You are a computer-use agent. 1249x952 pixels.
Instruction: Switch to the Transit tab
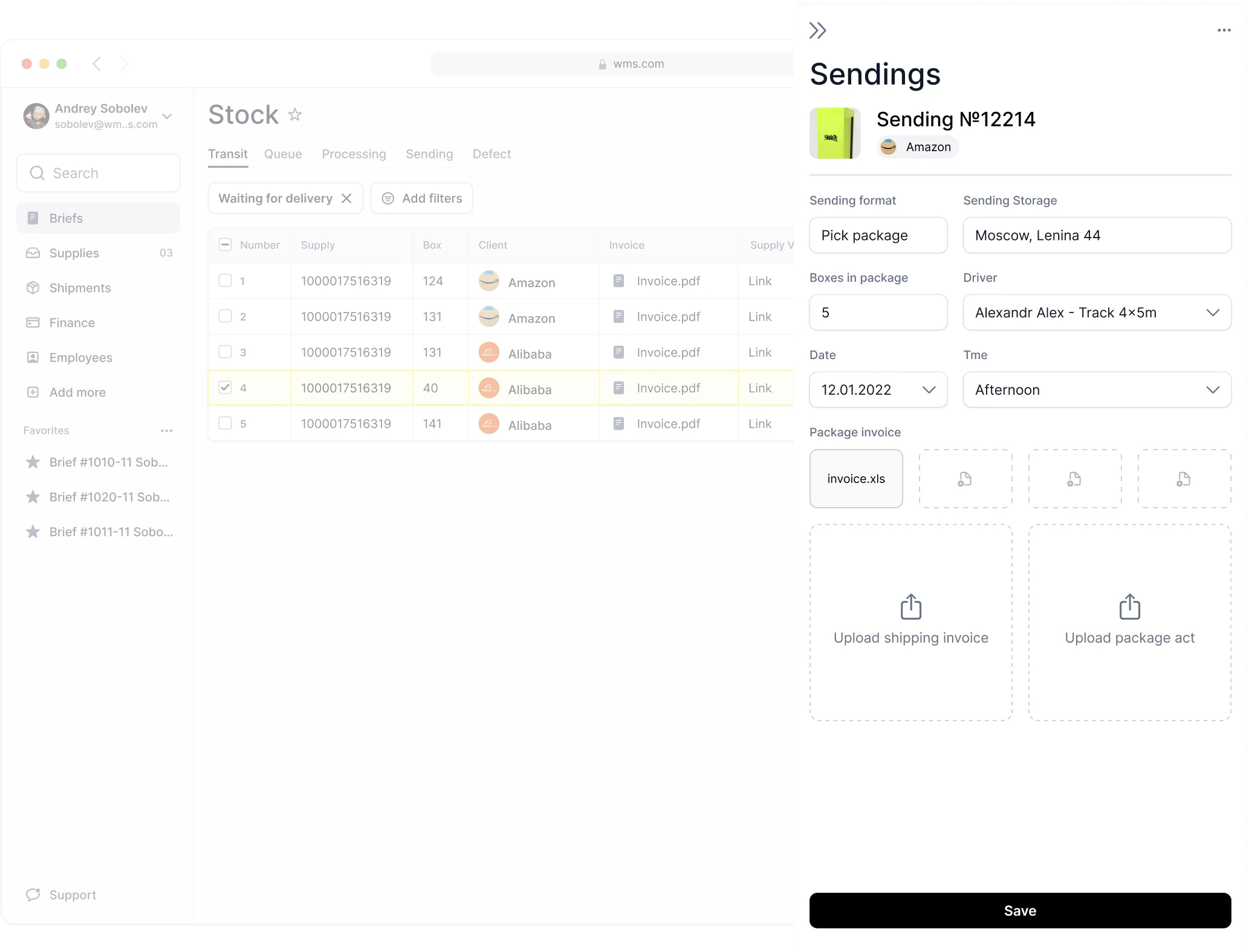[228, 154]
